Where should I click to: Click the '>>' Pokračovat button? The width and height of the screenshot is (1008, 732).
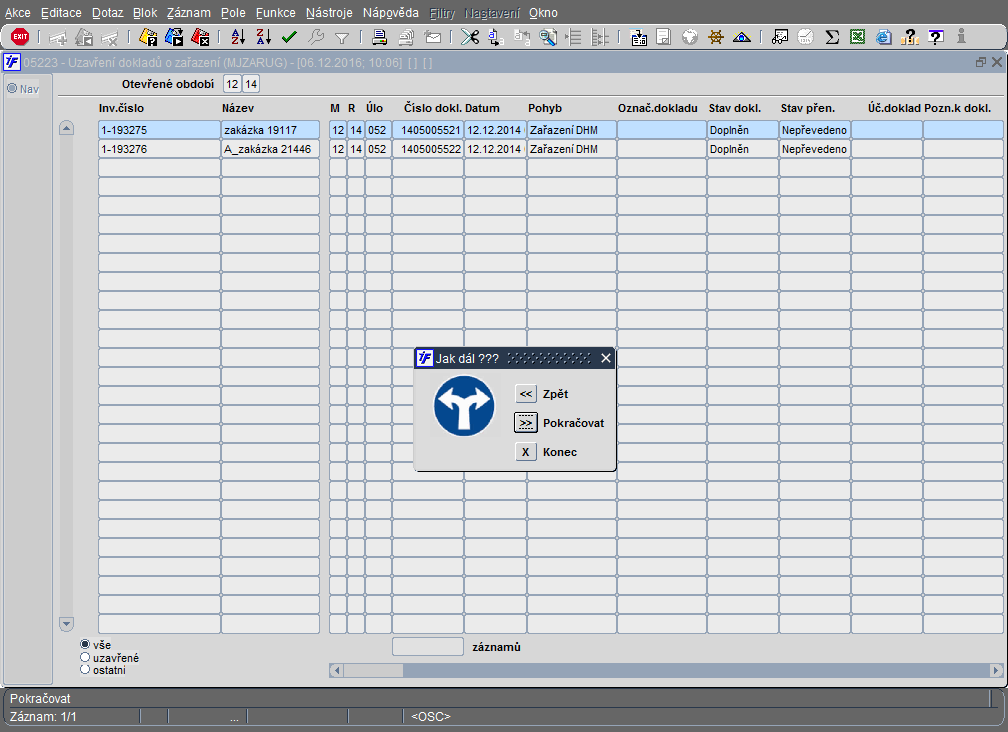point(526,423)
